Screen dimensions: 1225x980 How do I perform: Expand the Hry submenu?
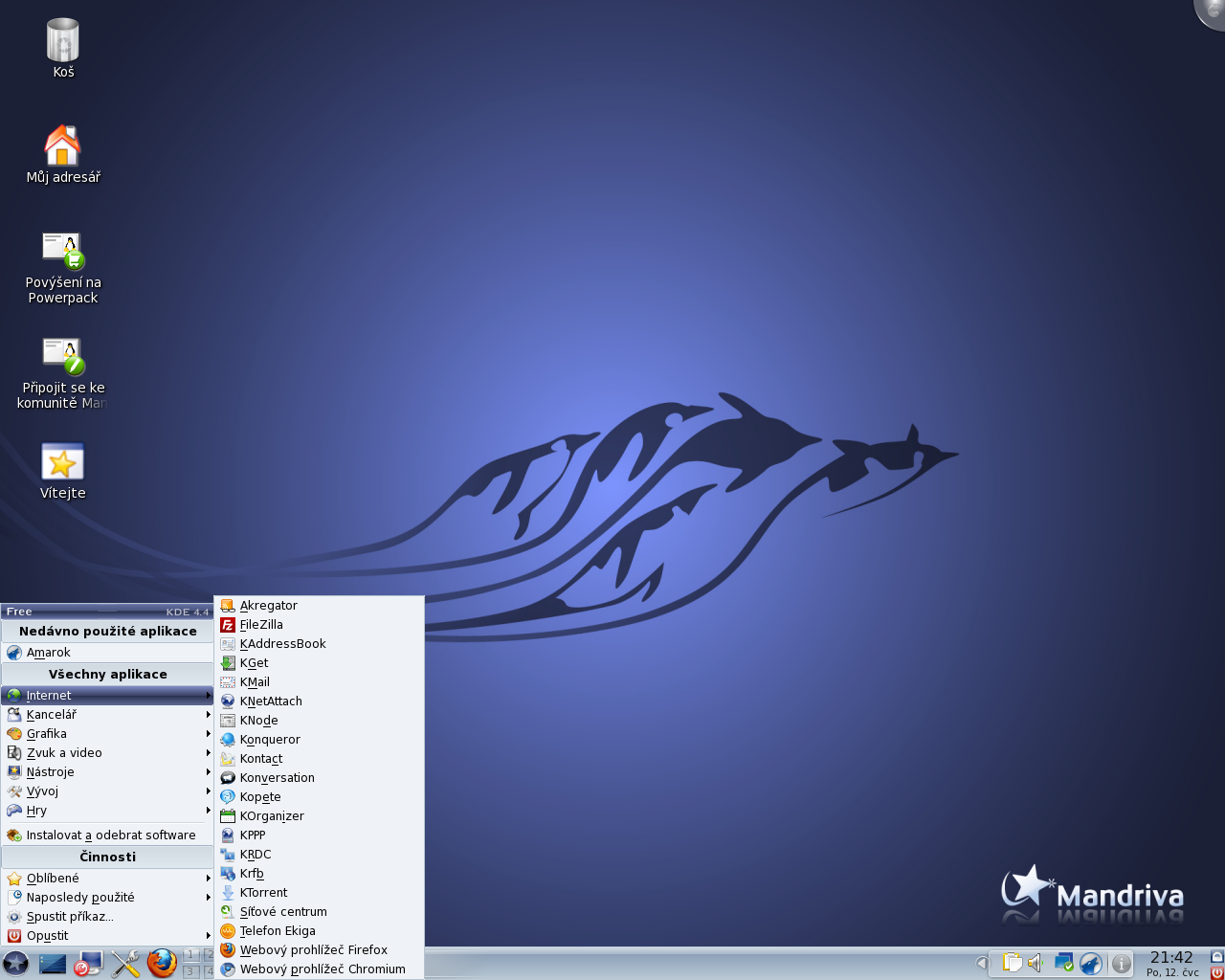pyautogui.click(x=107, y=811)
